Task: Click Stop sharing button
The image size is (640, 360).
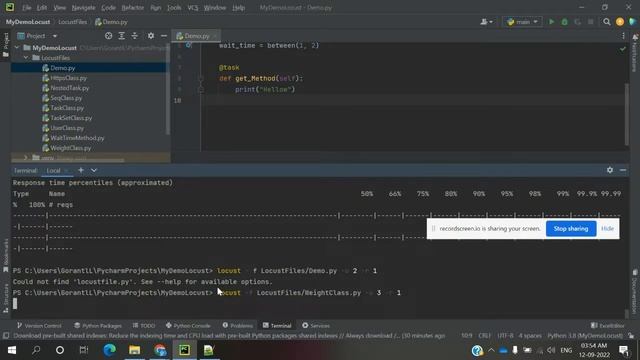Action: [571, 229]
